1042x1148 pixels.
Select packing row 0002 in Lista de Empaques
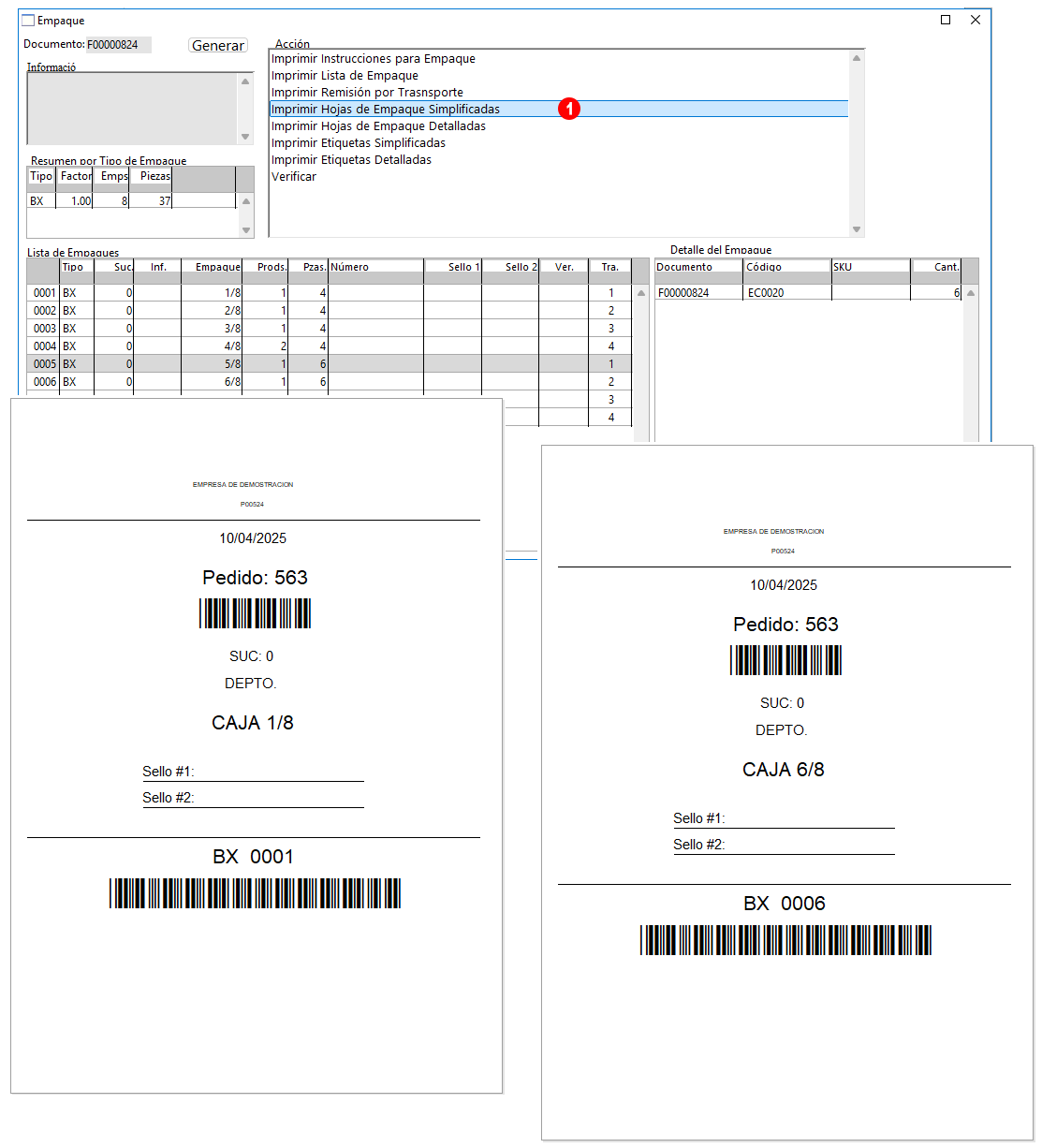click(330, 311)
